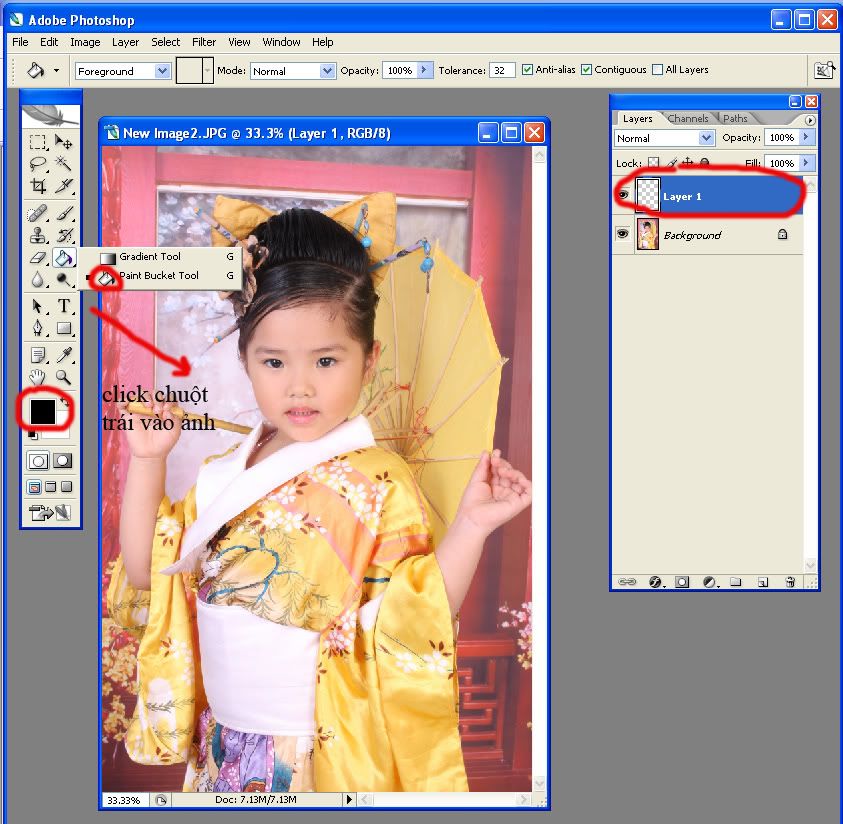The image size is (843, 824).
Task: Uncheck the Anti-alias checkbox
Action: point(527,70)
